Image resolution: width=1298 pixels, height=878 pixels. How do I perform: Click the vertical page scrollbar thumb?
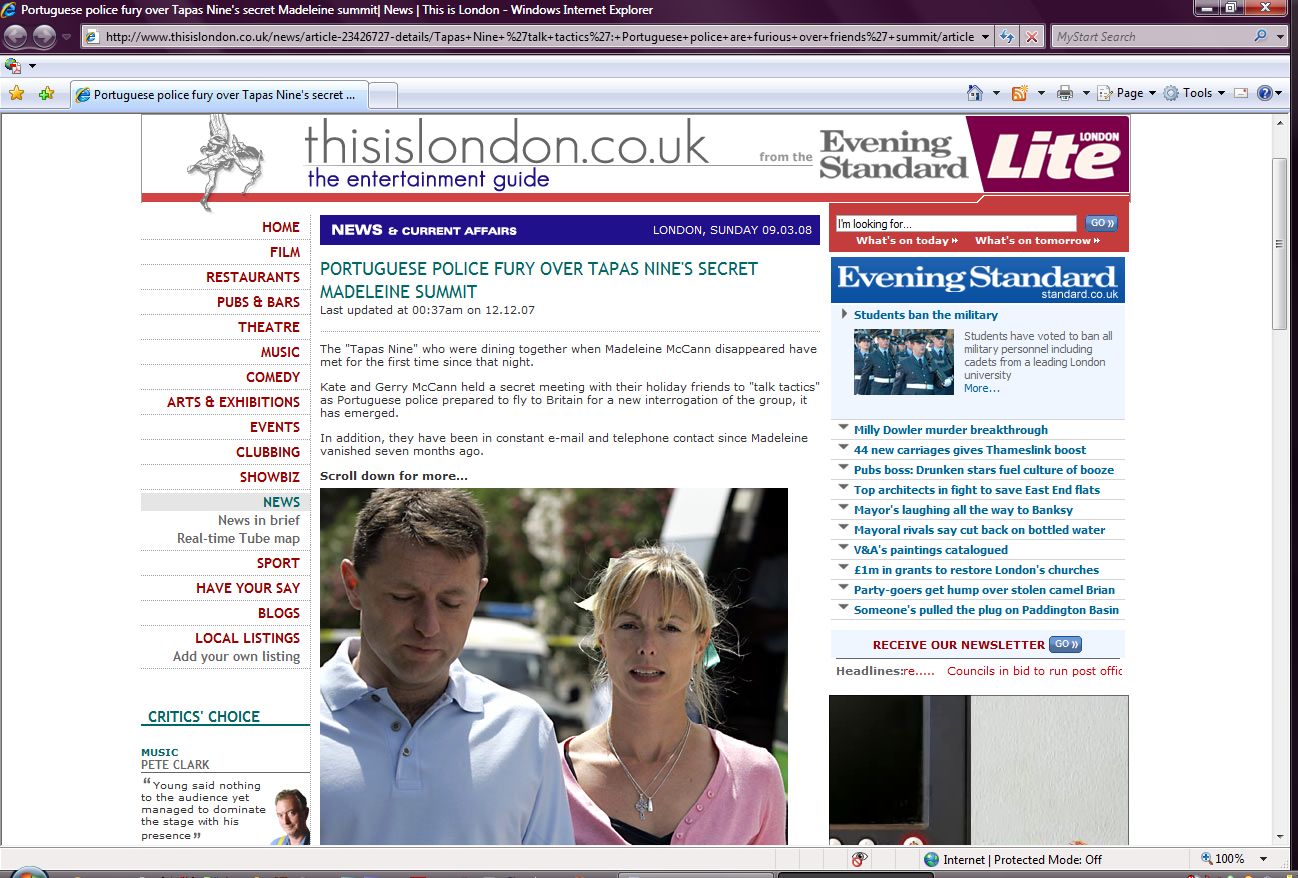(1279, 243)
